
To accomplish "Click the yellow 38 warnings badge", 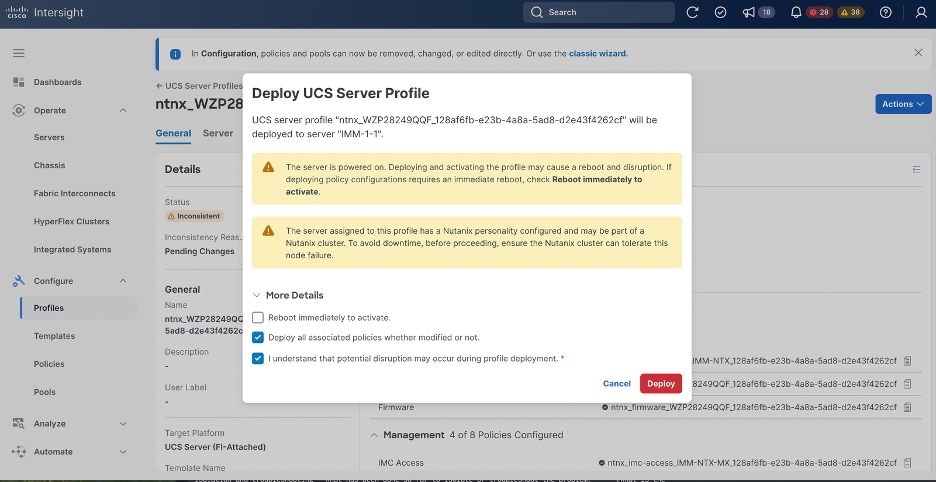I will click(x=851, y=12).
